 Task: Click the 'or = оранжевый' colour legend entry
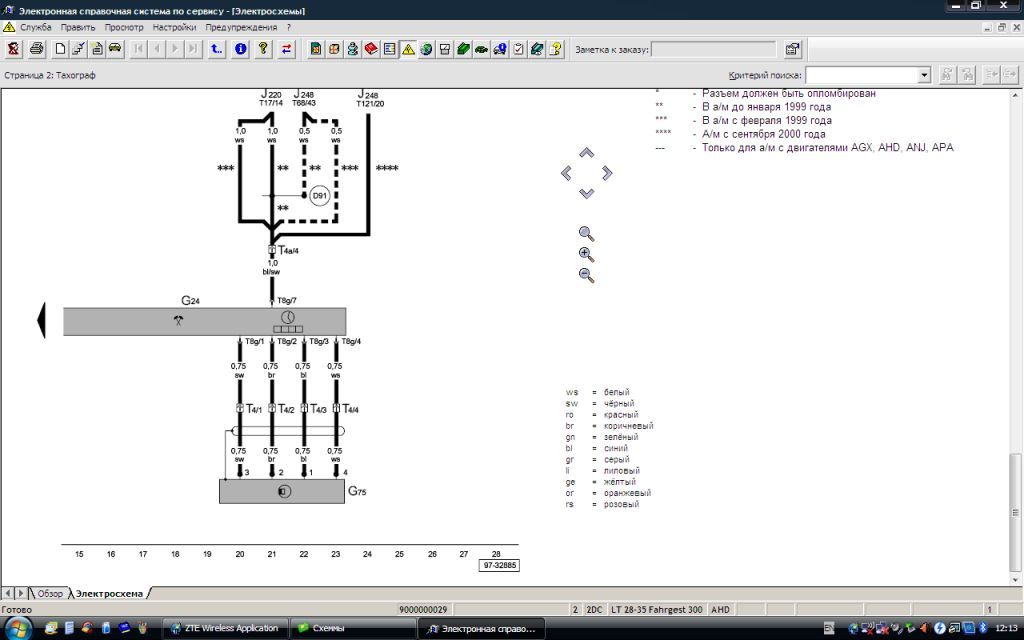(608, 493)
